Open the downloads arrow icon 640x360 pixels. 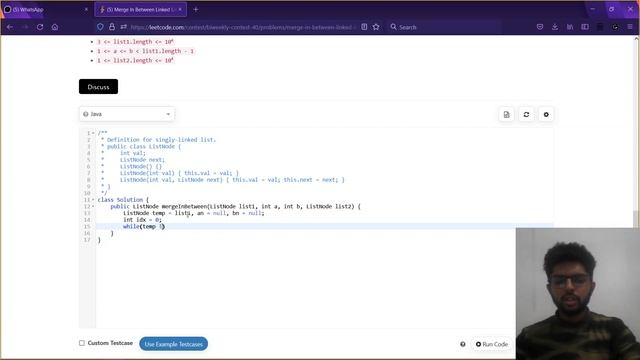tap(555, 27)
